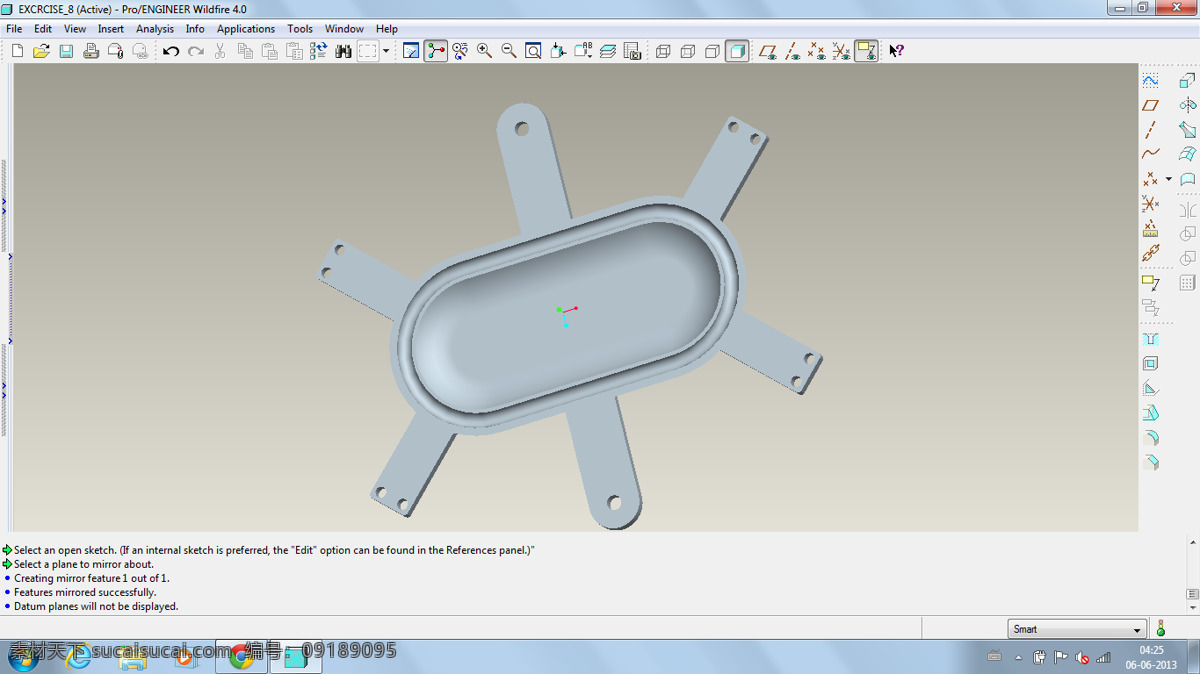
Task: Open the Context Sensitive Help tool
Action: point(896,51)
